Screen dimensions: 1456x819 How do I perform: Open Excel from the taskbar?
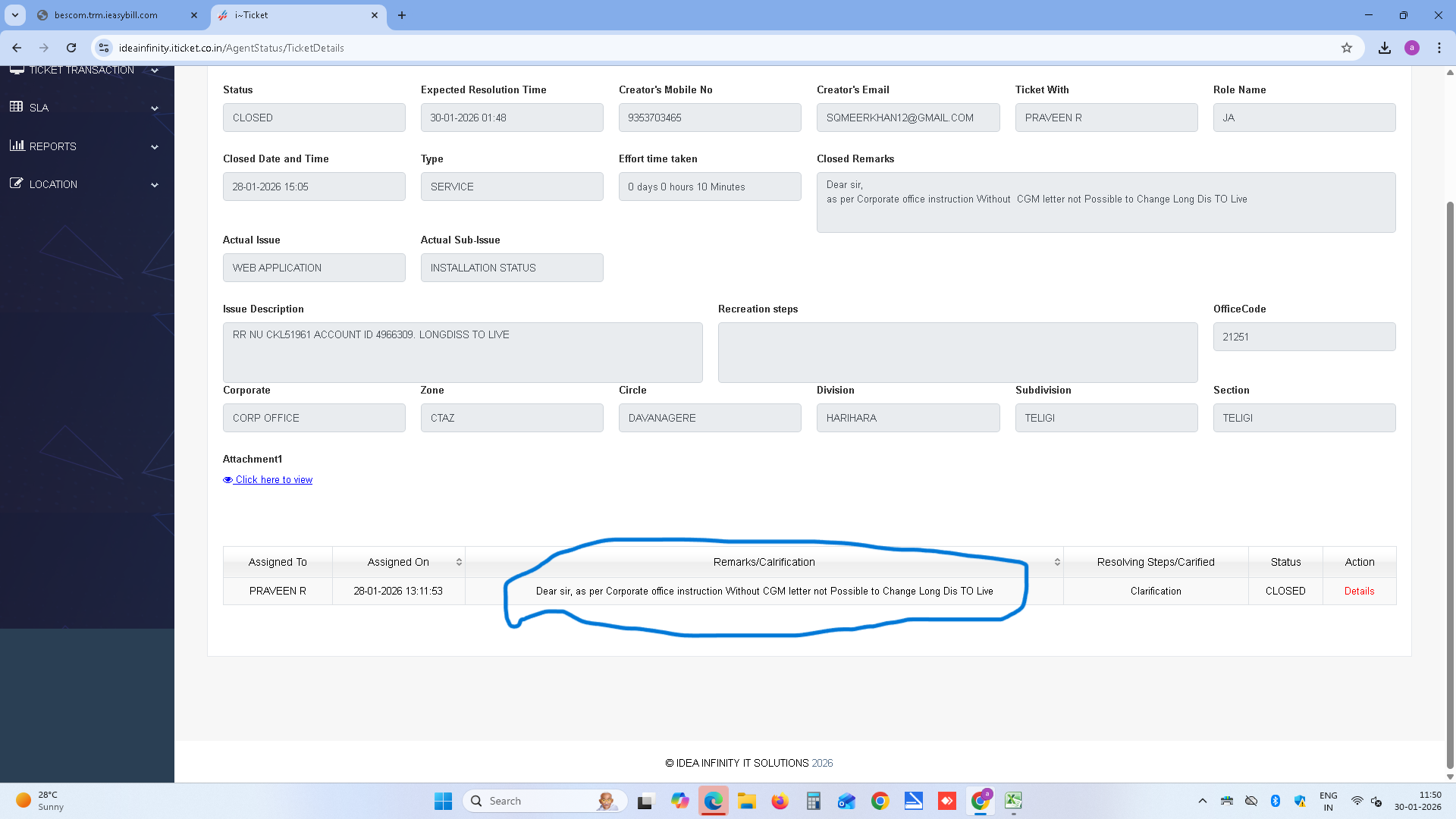1013,801
